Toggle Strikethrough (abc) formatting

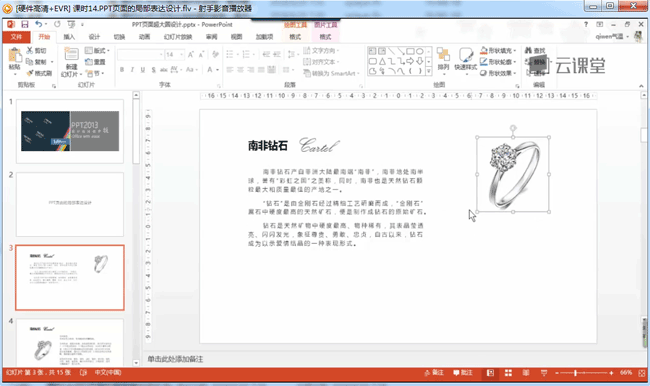164,70
